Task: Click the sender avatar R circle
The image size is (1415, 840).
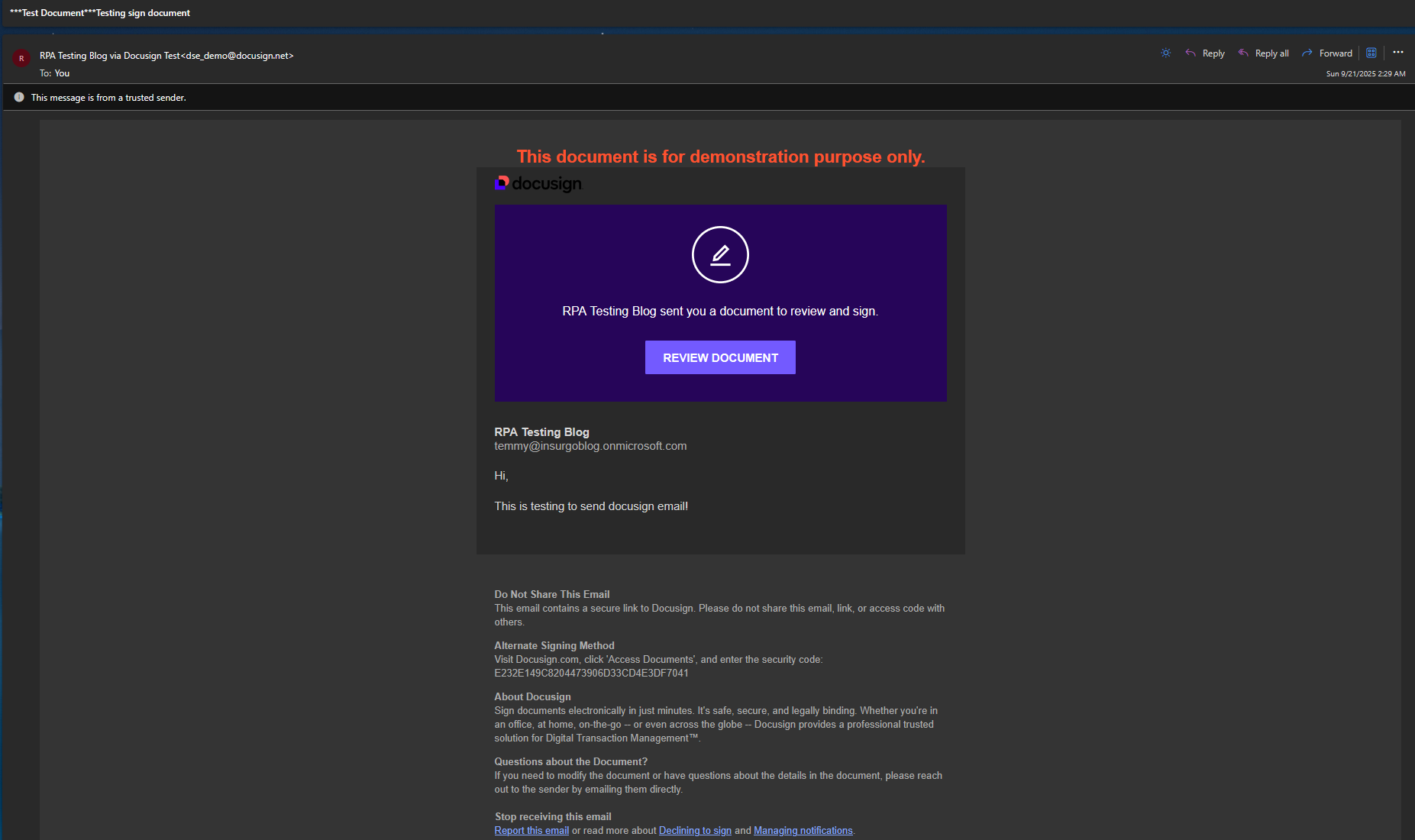Action: pos(21,58)
